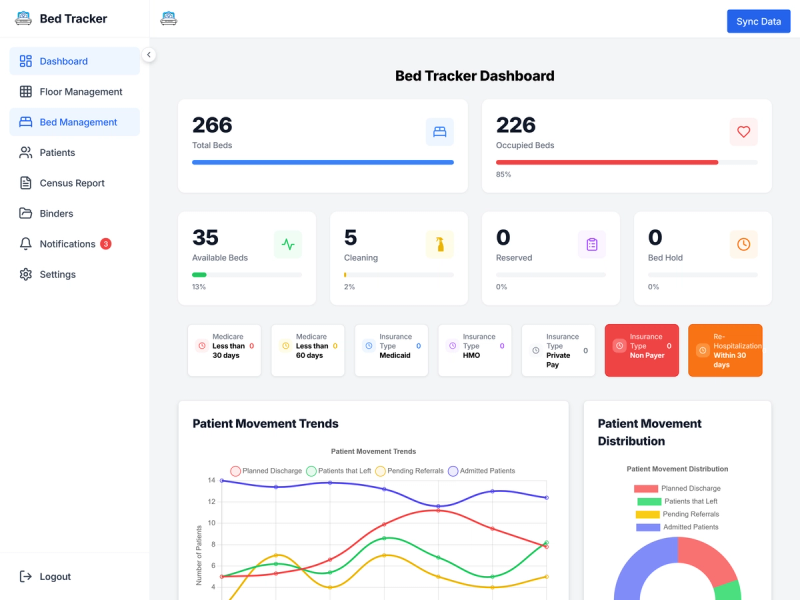Click the spray bottle icon on Cleaning card
Screen dimensions: 800x600
(439, 244)
